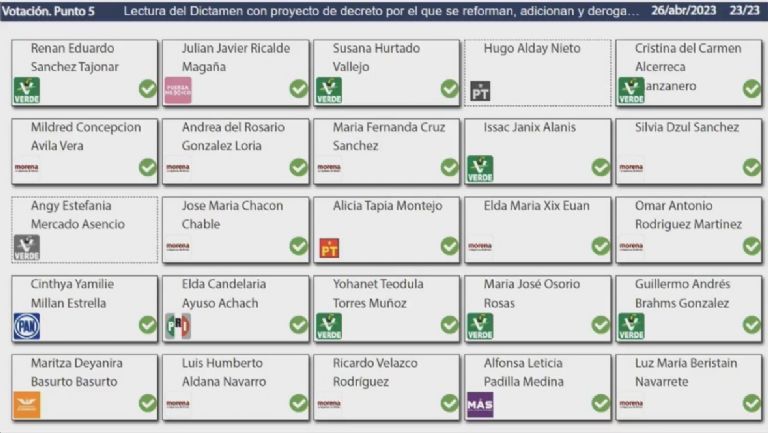Click the Lectura del Dictamen description text

tap(381, 11)
